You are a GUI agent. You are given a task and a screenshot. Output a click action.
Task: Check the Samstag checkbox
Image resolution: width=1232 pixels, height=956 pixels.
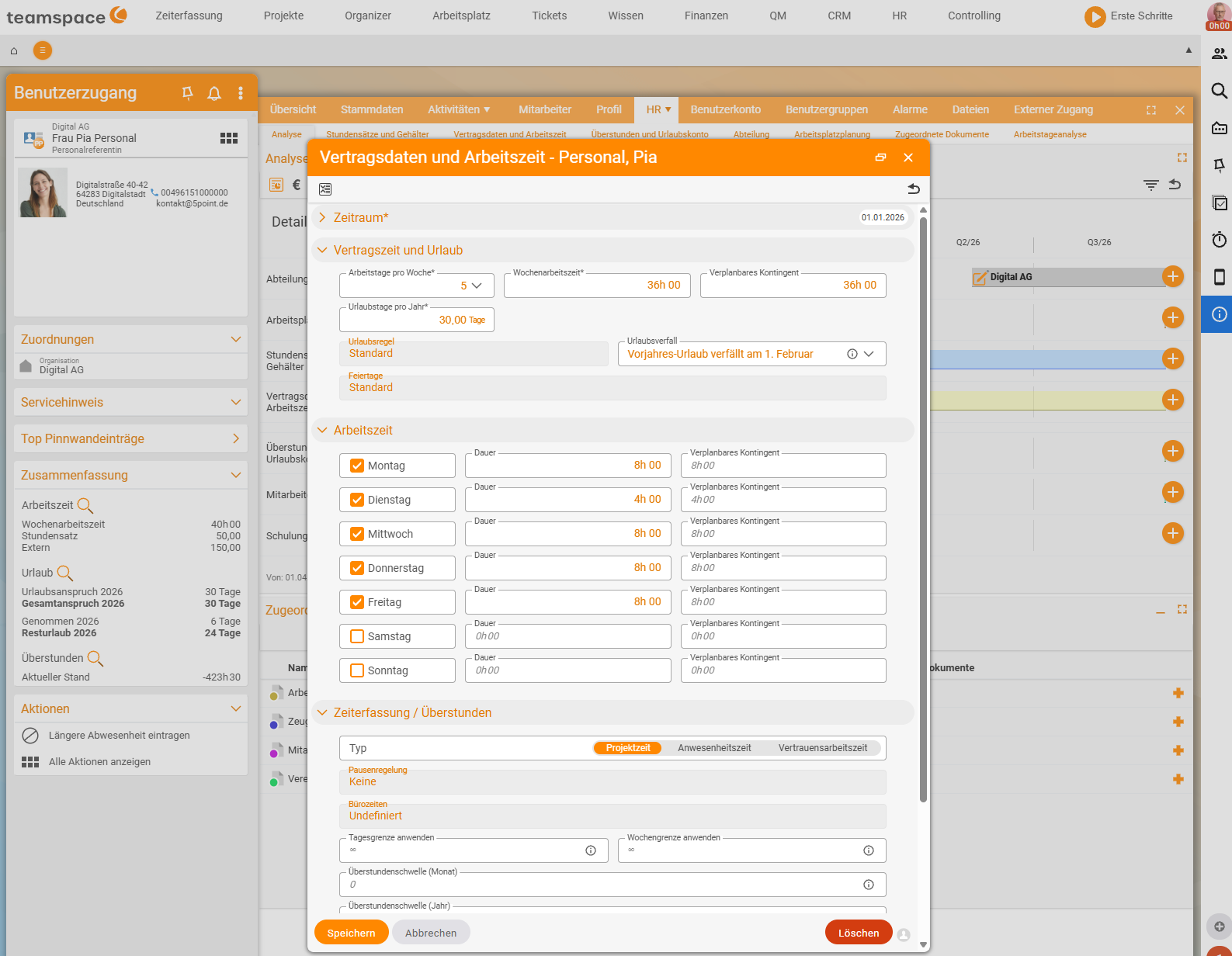click(x=357, y=636)
